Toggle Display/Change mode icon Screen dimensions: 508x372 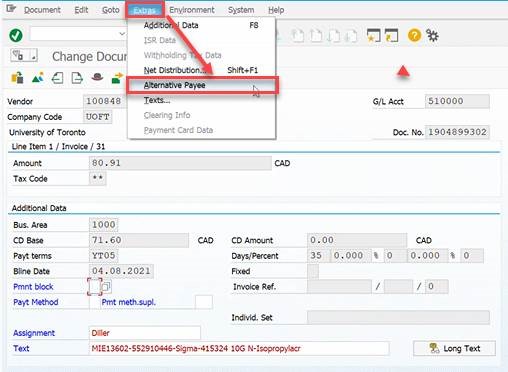[x=19, y=55]
